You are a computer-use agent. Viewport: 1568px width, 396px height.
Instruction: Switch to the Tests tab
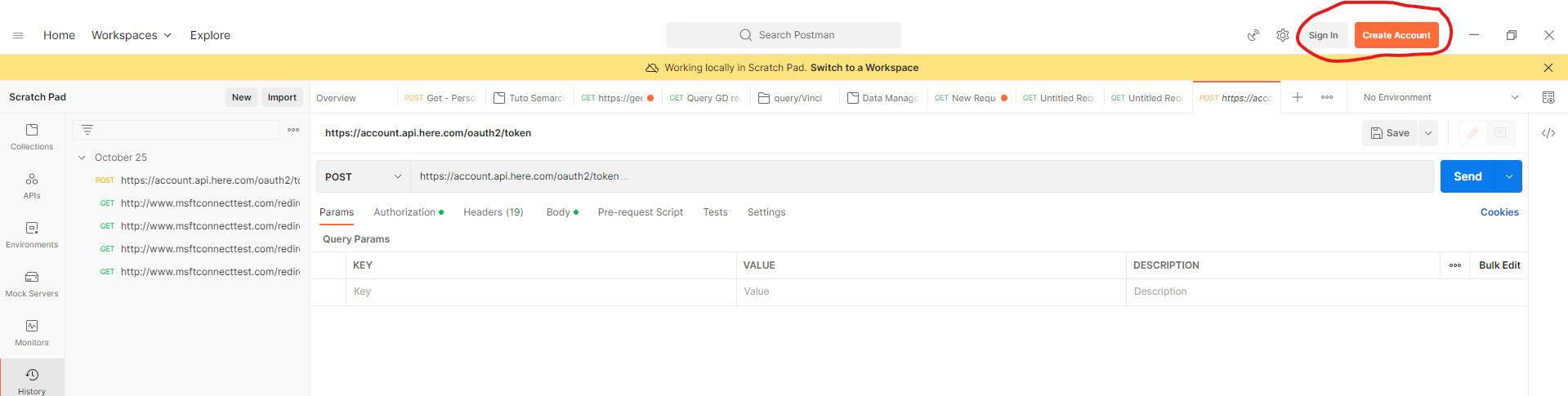(x=715, y=212)
